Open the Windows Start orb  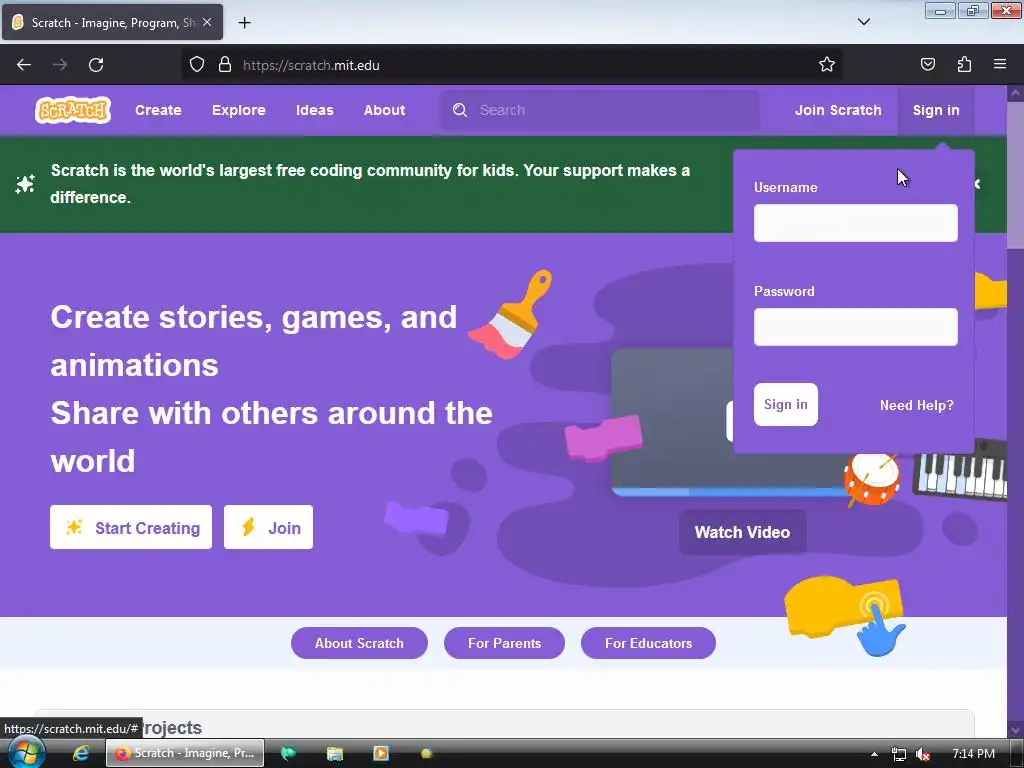click(x=26, y=754)
